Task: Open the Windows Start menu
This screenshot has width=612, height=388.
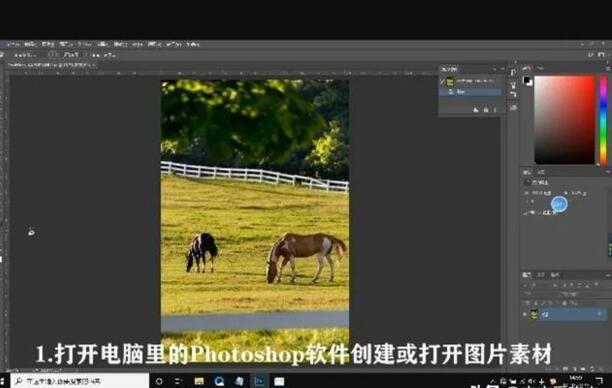Action: click(x=3, y=381)
